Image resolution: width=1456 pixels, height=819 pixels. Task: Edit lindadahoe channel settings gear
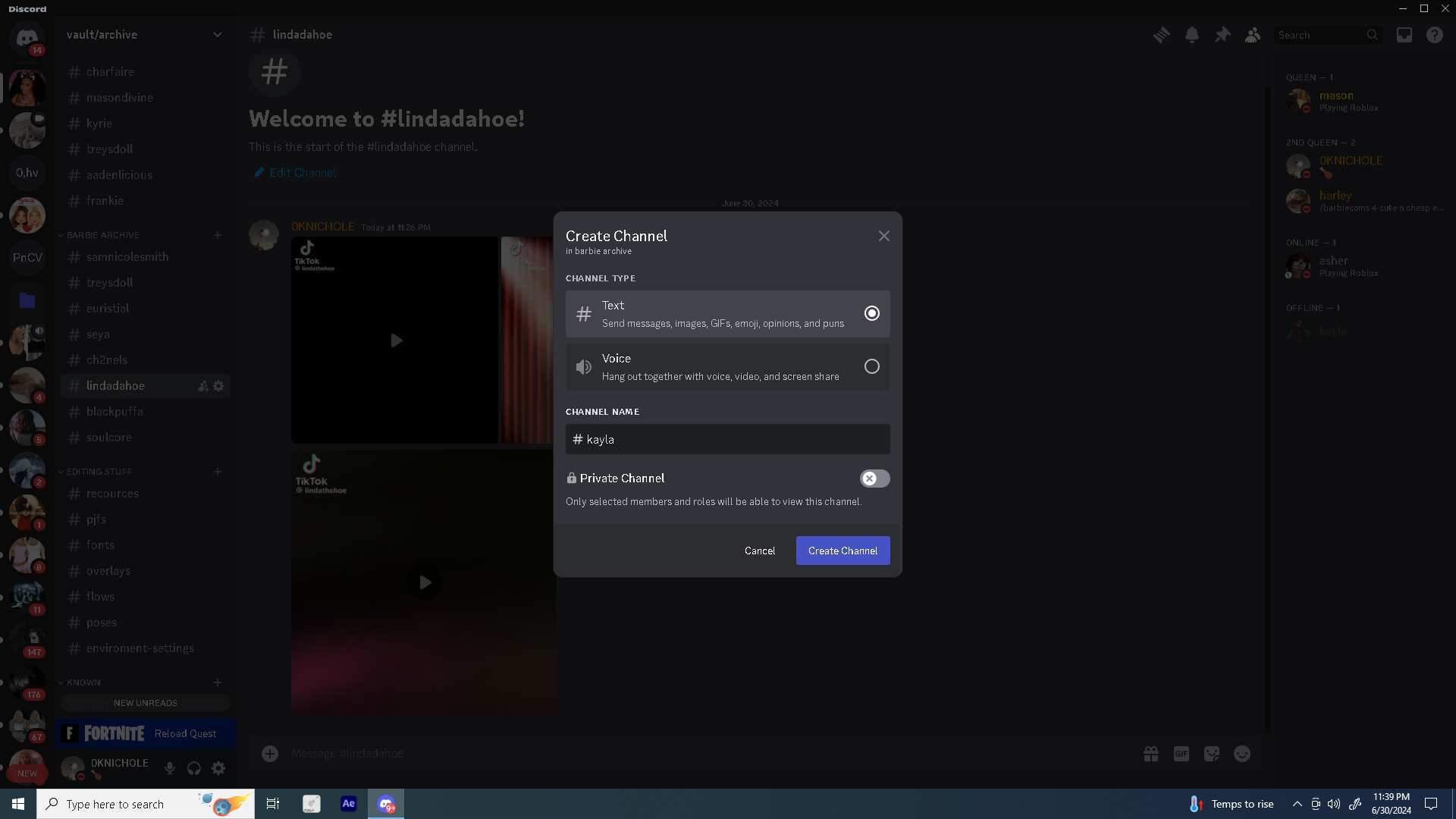[218, 386]
